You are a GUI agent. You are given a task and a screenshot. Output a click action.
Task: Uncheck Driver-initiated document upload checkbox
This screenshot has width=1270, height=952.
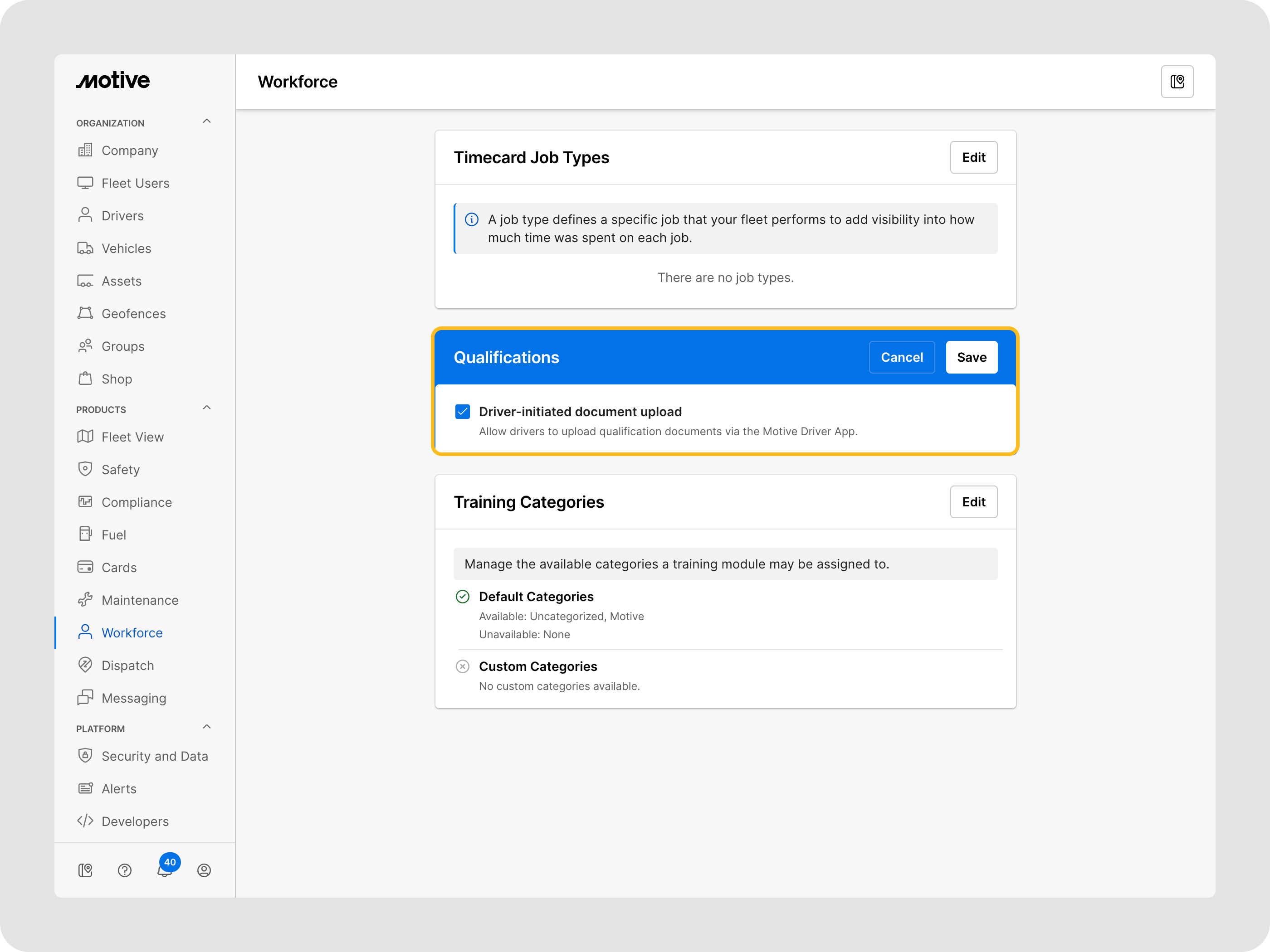pos(462,412)
